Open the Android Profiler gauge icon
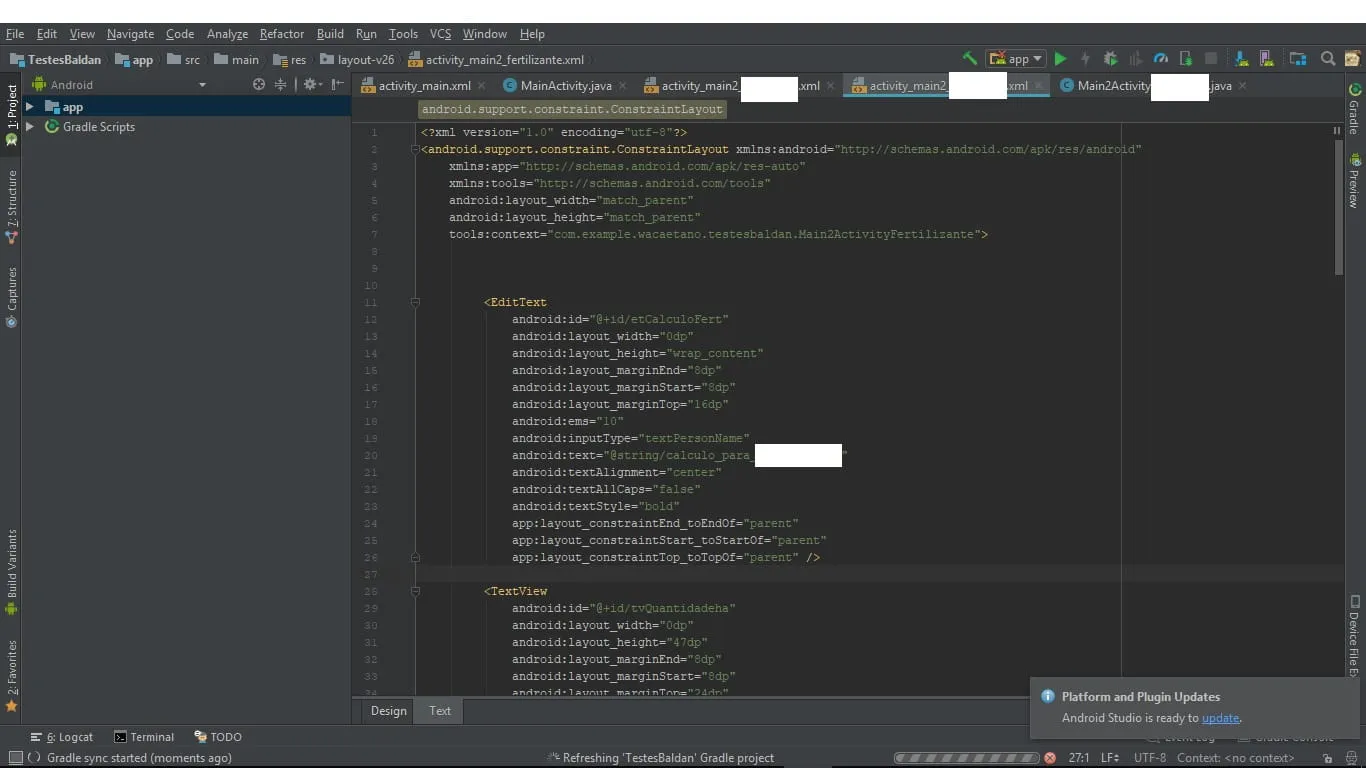This screenshot has width=1366, height=768. 1161,59
